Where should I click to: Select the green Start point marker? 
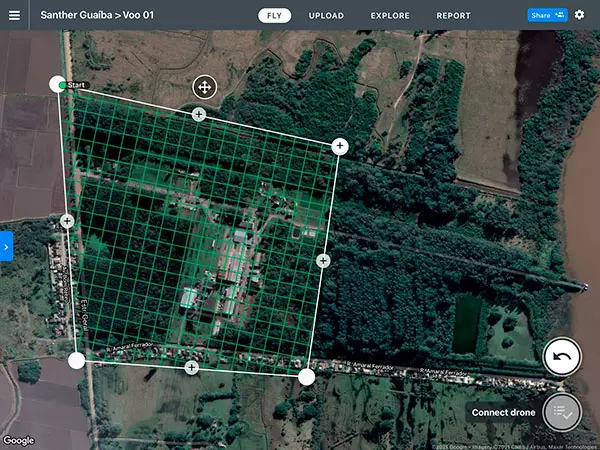click(63, 86)
